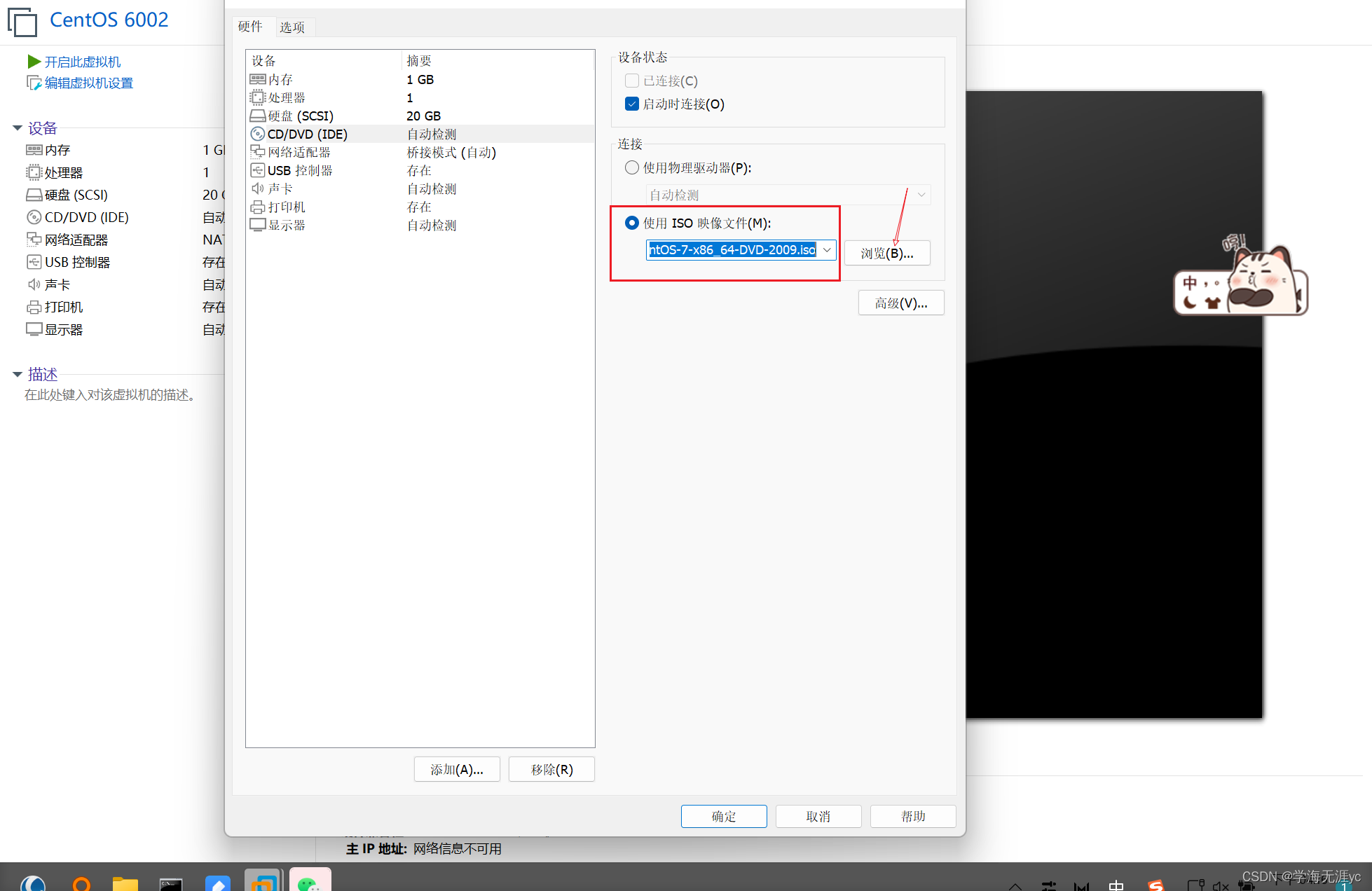This screenshot has width=1372, height=891.
Task: Select the CD/DVD (IDE) disc icon in dialog list
Action: tap(258, 134)
